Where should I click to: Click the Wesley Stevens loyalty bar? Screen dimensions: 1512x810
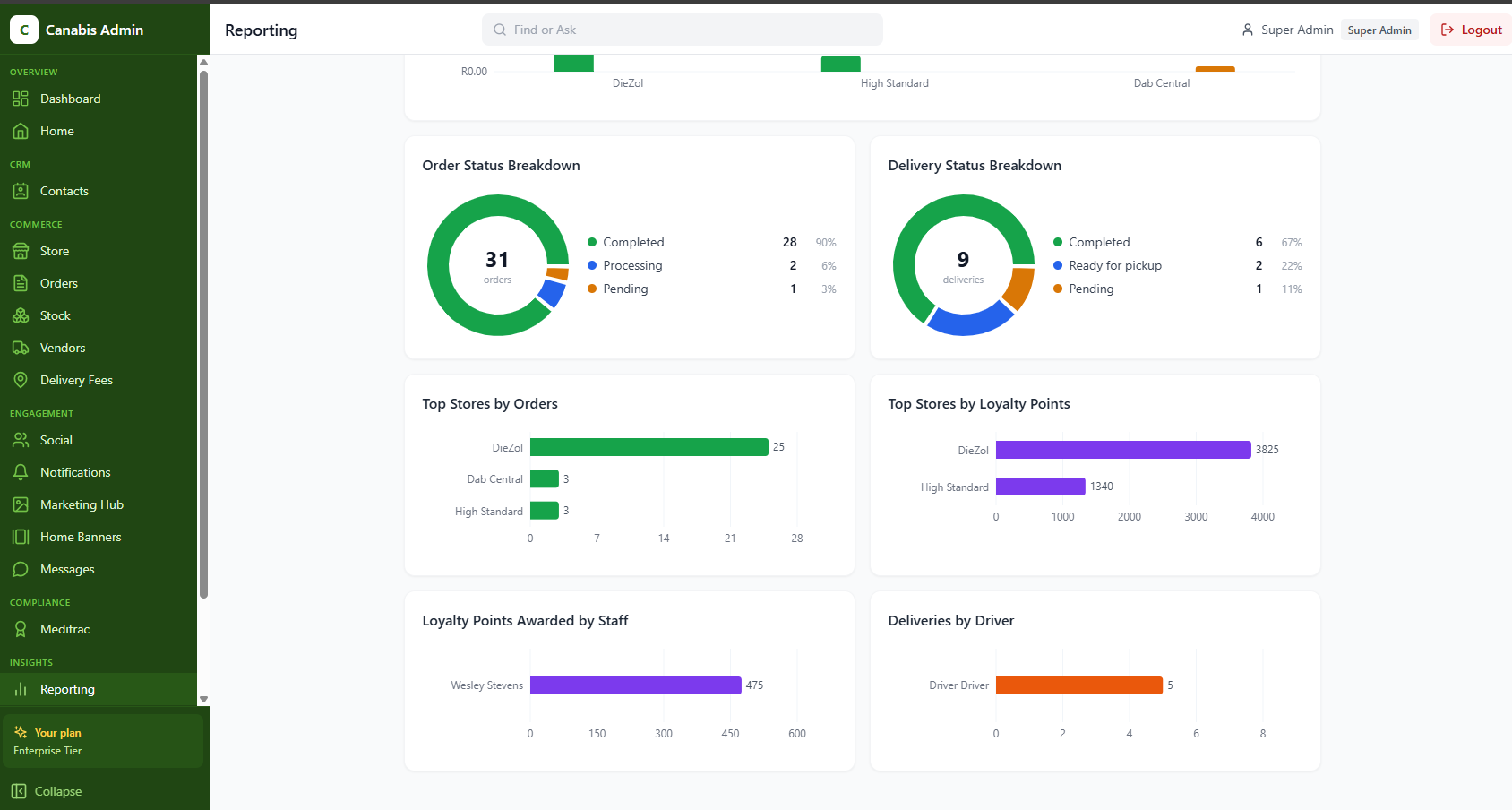tap(636, 685)
